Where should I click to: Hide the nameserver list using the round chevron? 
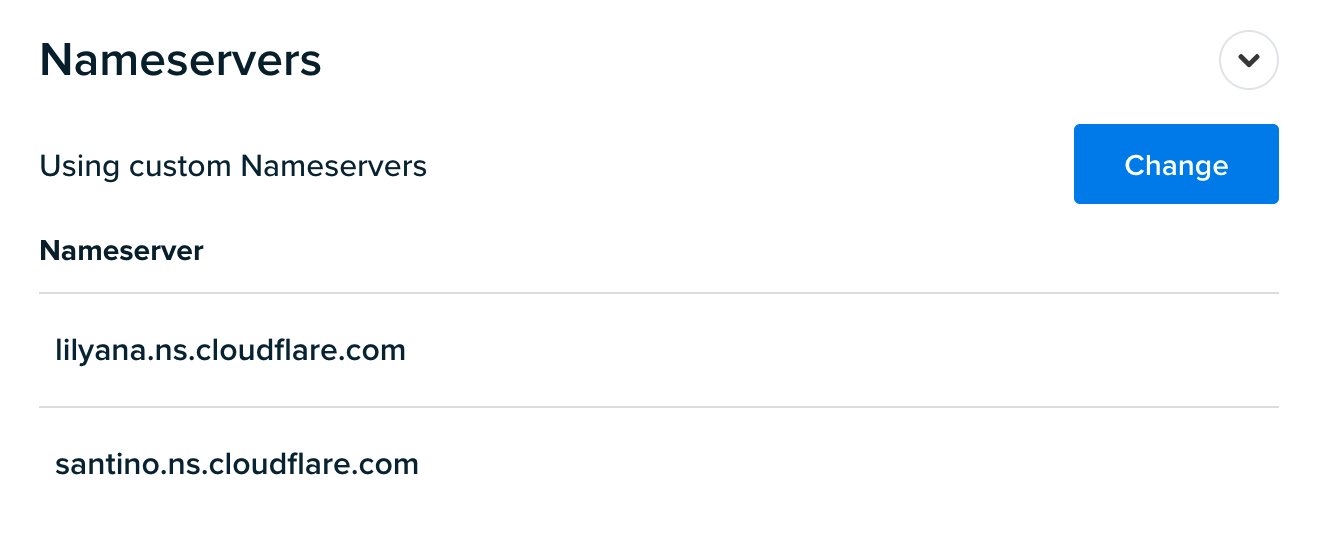pos(1248,60)
